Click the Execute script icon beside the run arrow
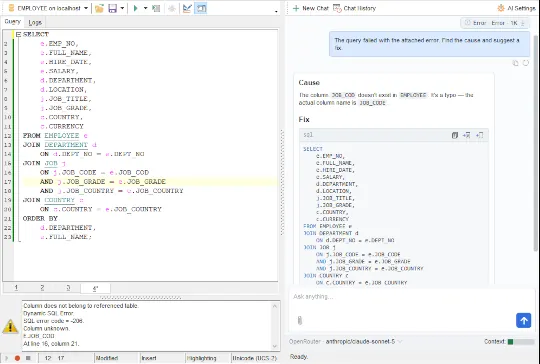 pyautogui.click(x=156, y=8)
